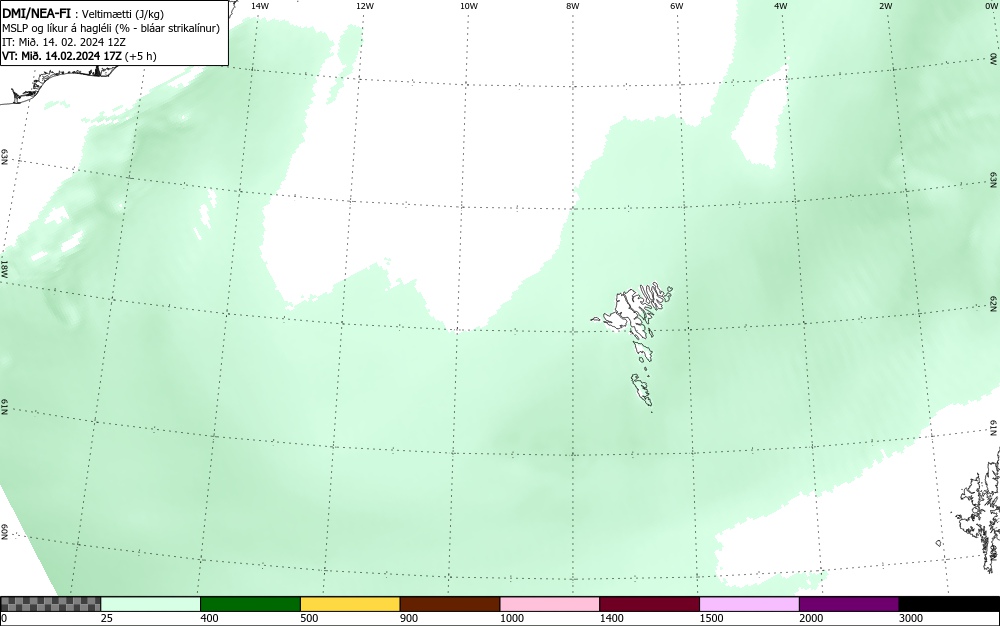Click the pink 1000–1400 legend swatch
The image size is (1000, 626).
pos(550,604)
